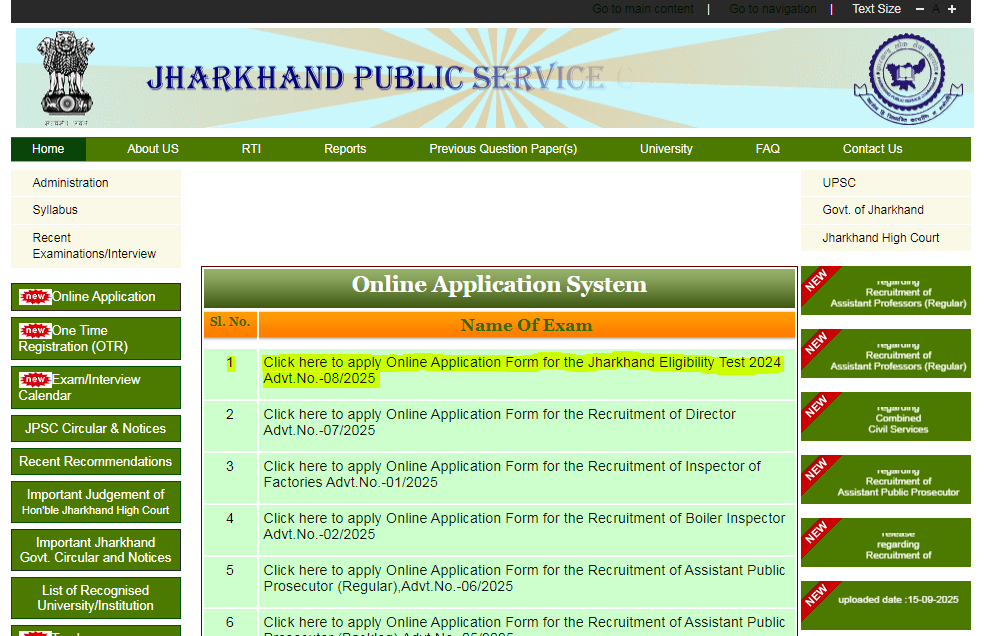Viewport: 985px width, 636px height.
Task: Apply for Assistant Public Prosecutor (Regular) Advt.No.-06/2025
Action: point(525,578)
